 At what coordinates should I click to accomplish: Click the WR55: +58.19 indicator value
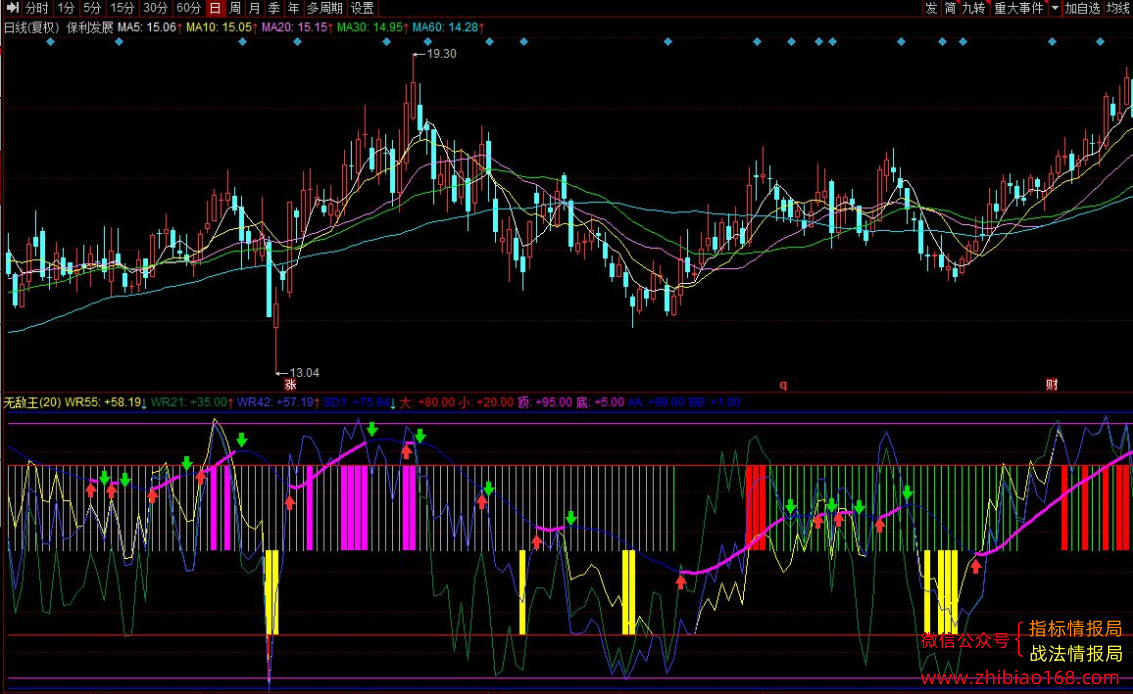tap(105, 402)
